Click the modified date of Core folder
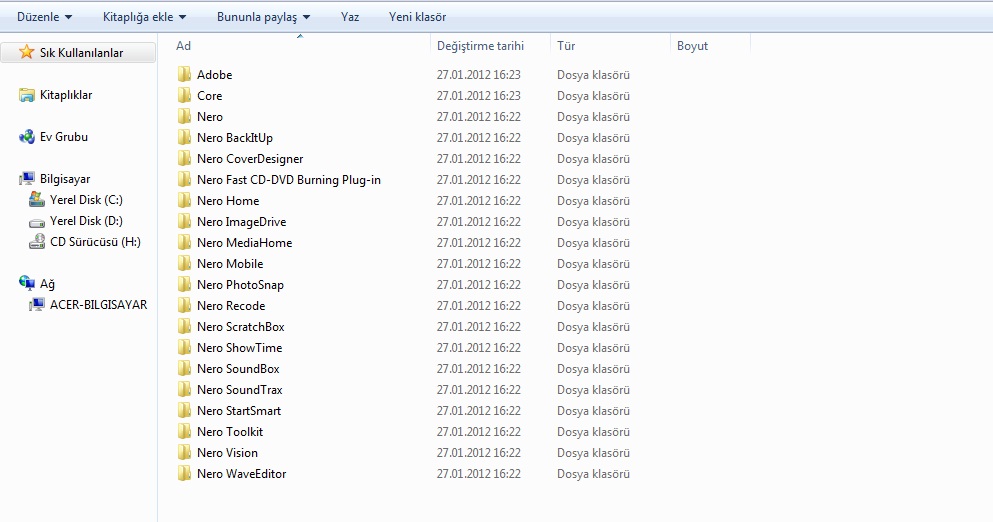Image resolution: width=993 pixels, height=522 pixels. click(x=479, y=96)
